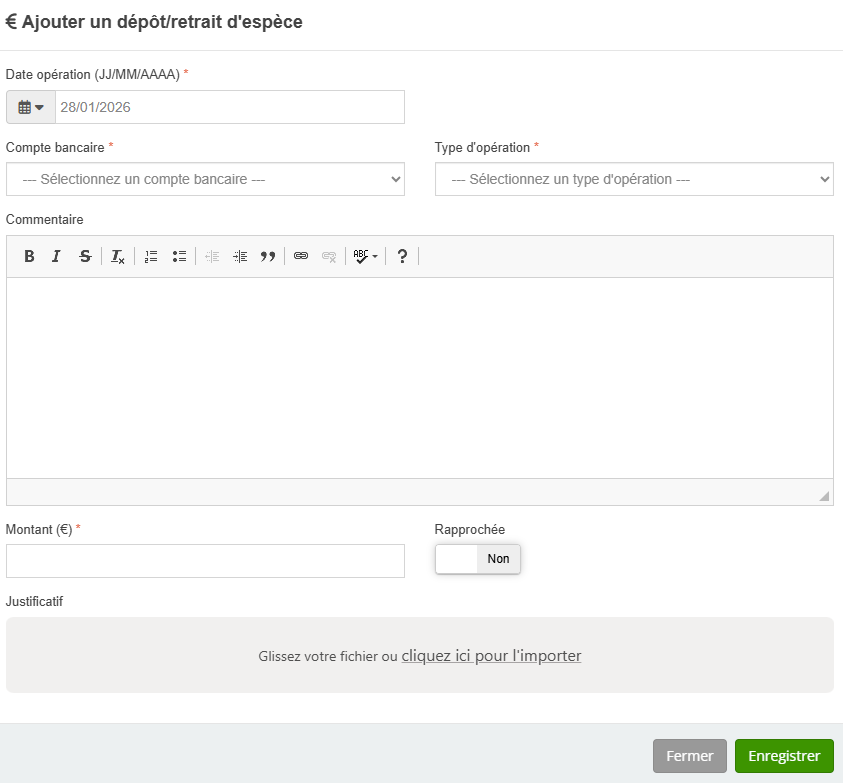Viewport: 843px width, 783px height.
Task: Apply Italic formatting in comment editor
Action: tap(57, 256)
